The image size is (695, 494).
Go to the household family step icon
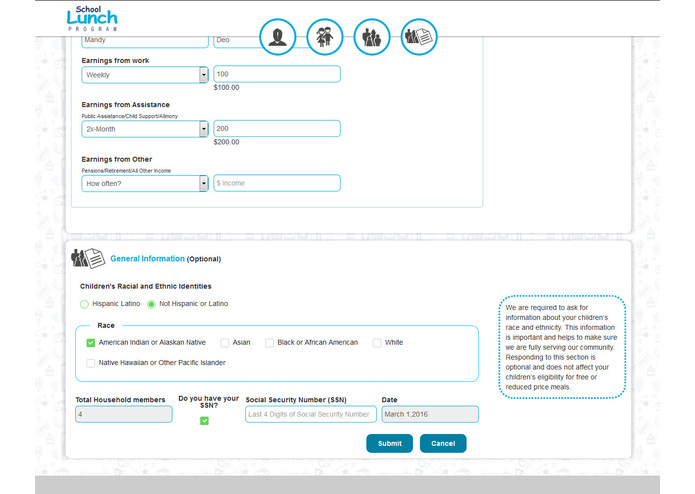(x=372, y=37)
